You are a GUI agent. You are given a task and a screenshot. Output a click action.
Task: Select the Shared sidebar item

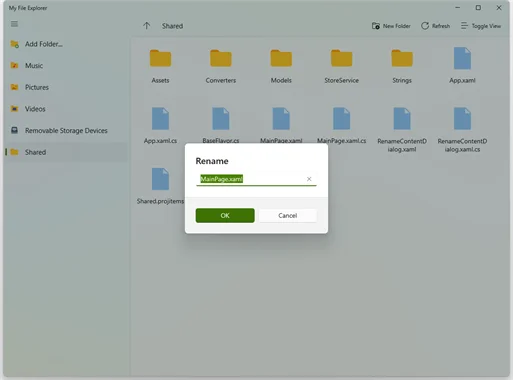pos(66,152)
